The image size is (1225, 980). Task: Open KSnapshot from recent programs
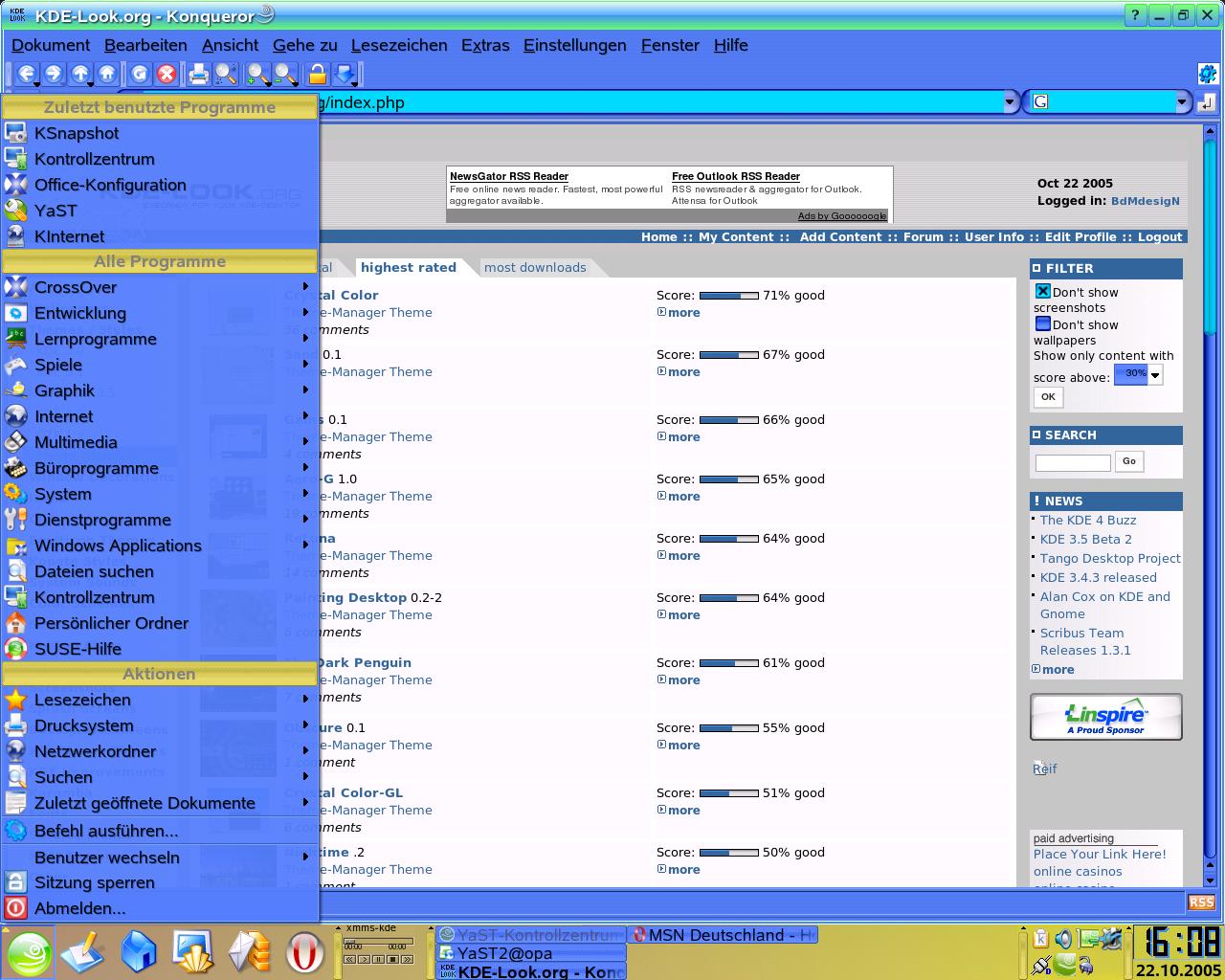point(159,133)
